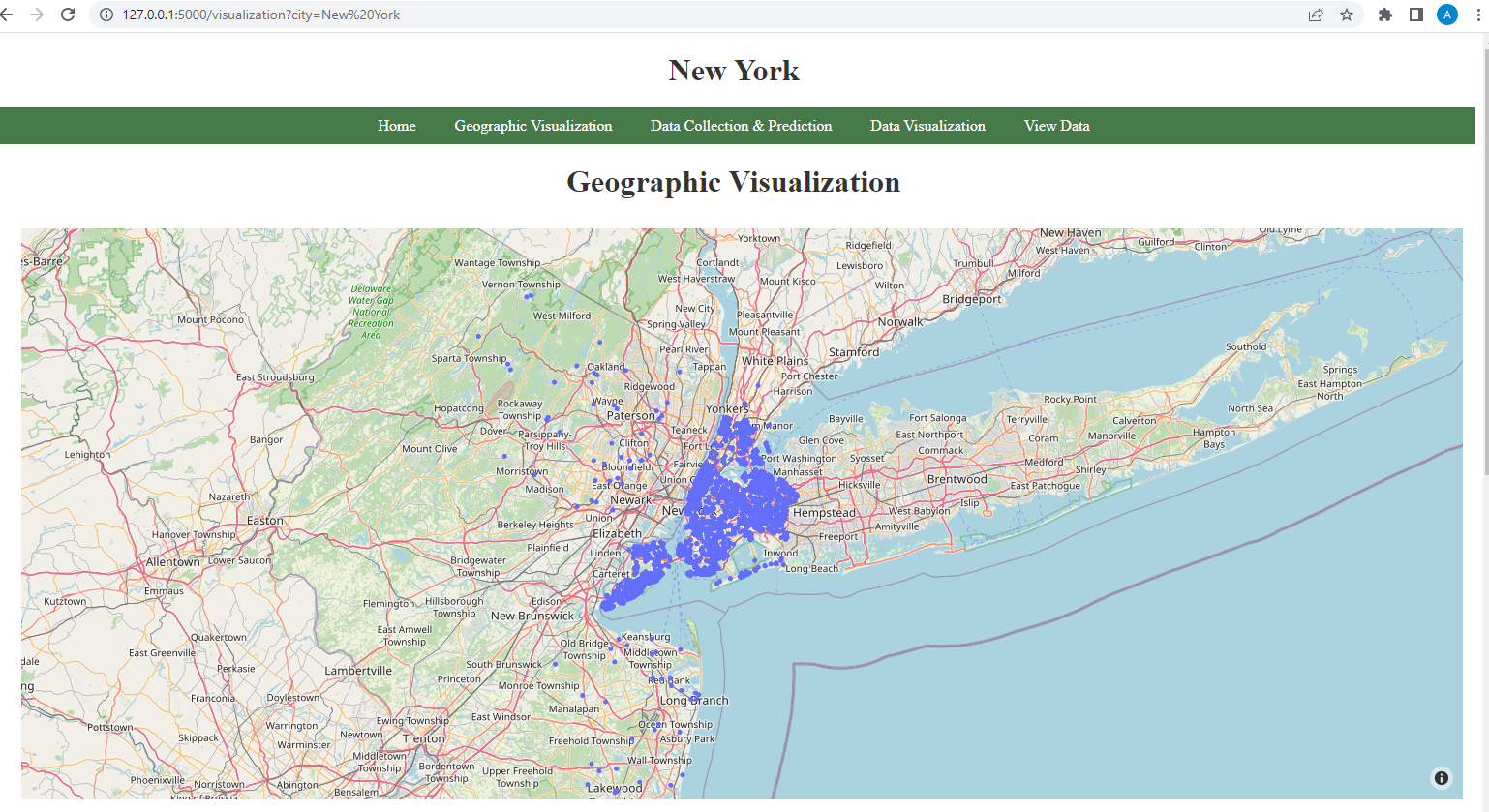The width and height of the screenshot is (1489, 812).
Task: Open Data Collection & Prediction page
Action: (x=741, y=126)
